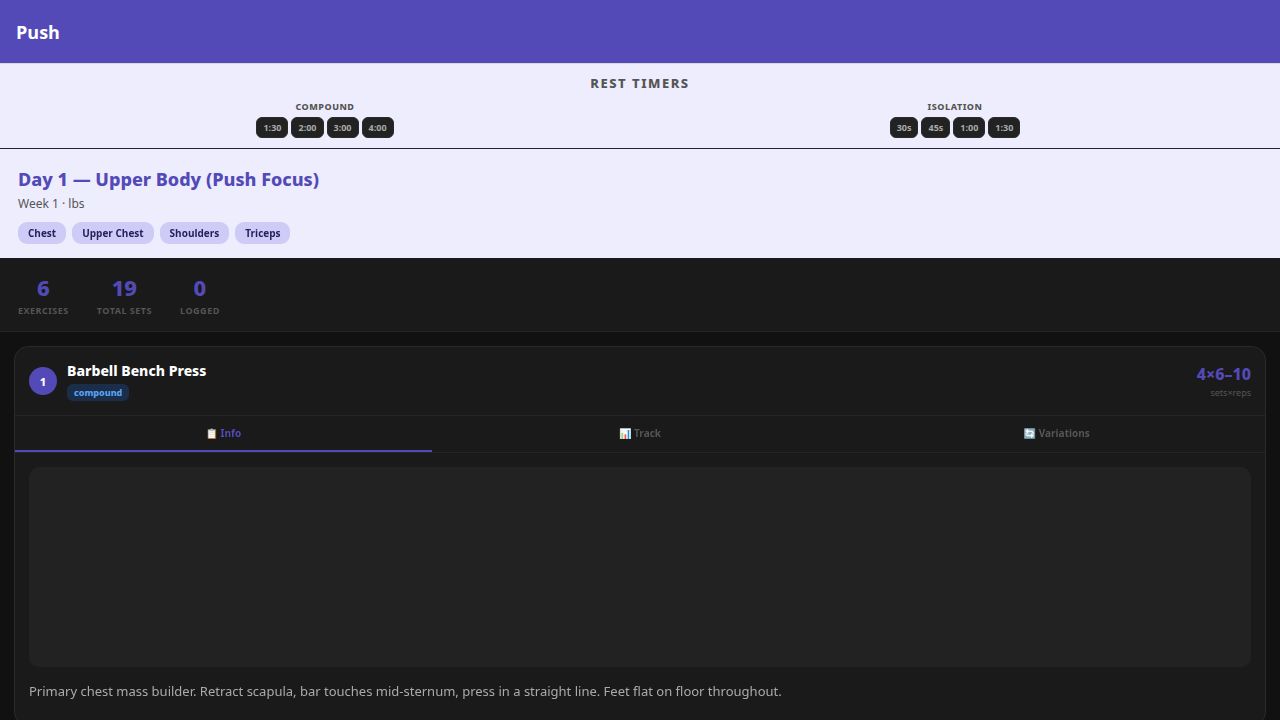Start the 3:00 compound rest timer
1280x720 pixels.
[342, 128]
